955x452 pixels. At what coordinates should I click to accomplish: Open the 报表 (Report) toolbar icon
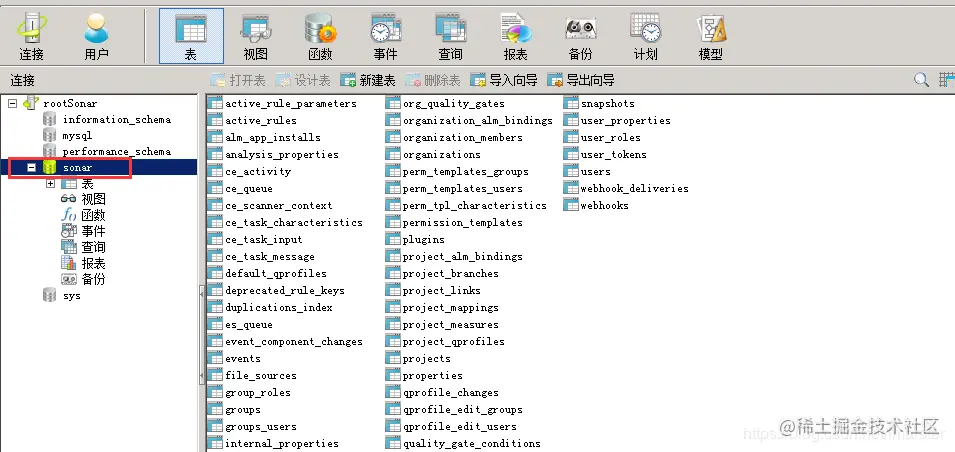[516, 37]
